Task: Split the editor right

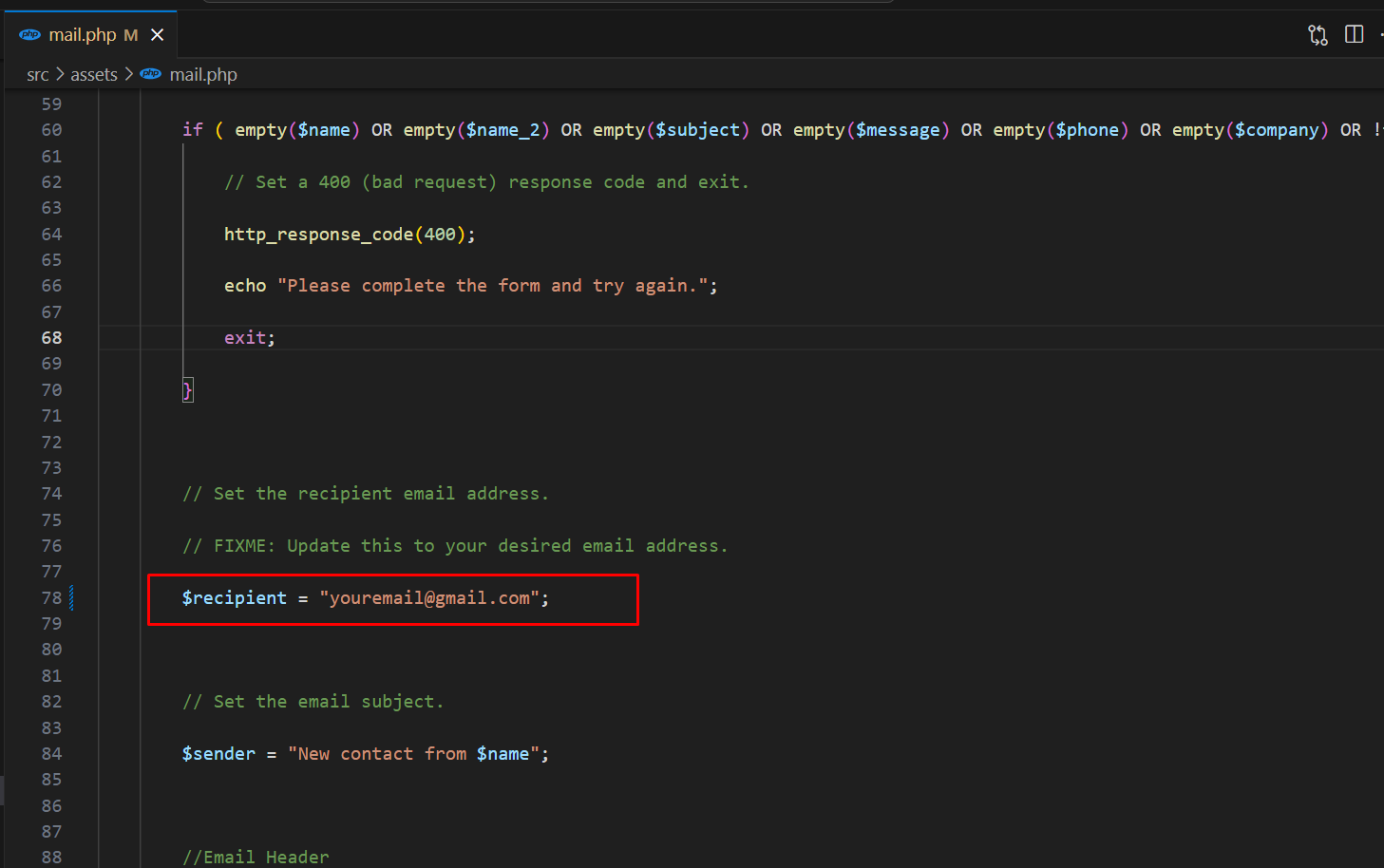Action: click(1355, 34)
